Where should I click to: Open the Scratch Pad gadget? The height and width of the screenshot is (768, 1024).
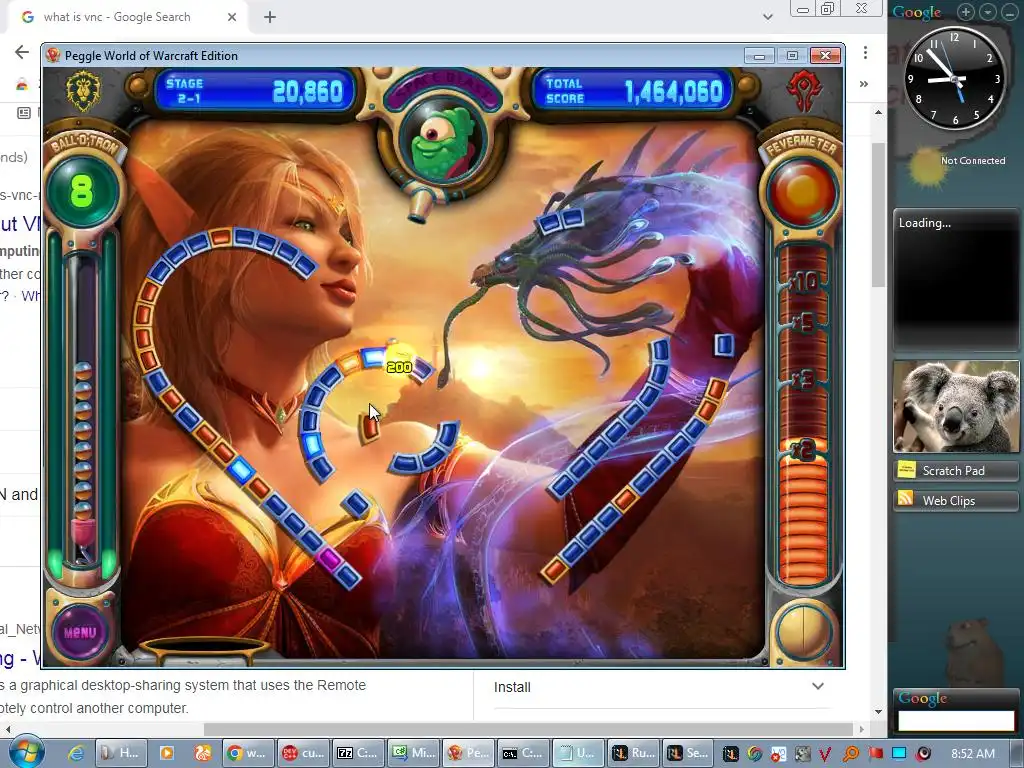click(956, 470)
